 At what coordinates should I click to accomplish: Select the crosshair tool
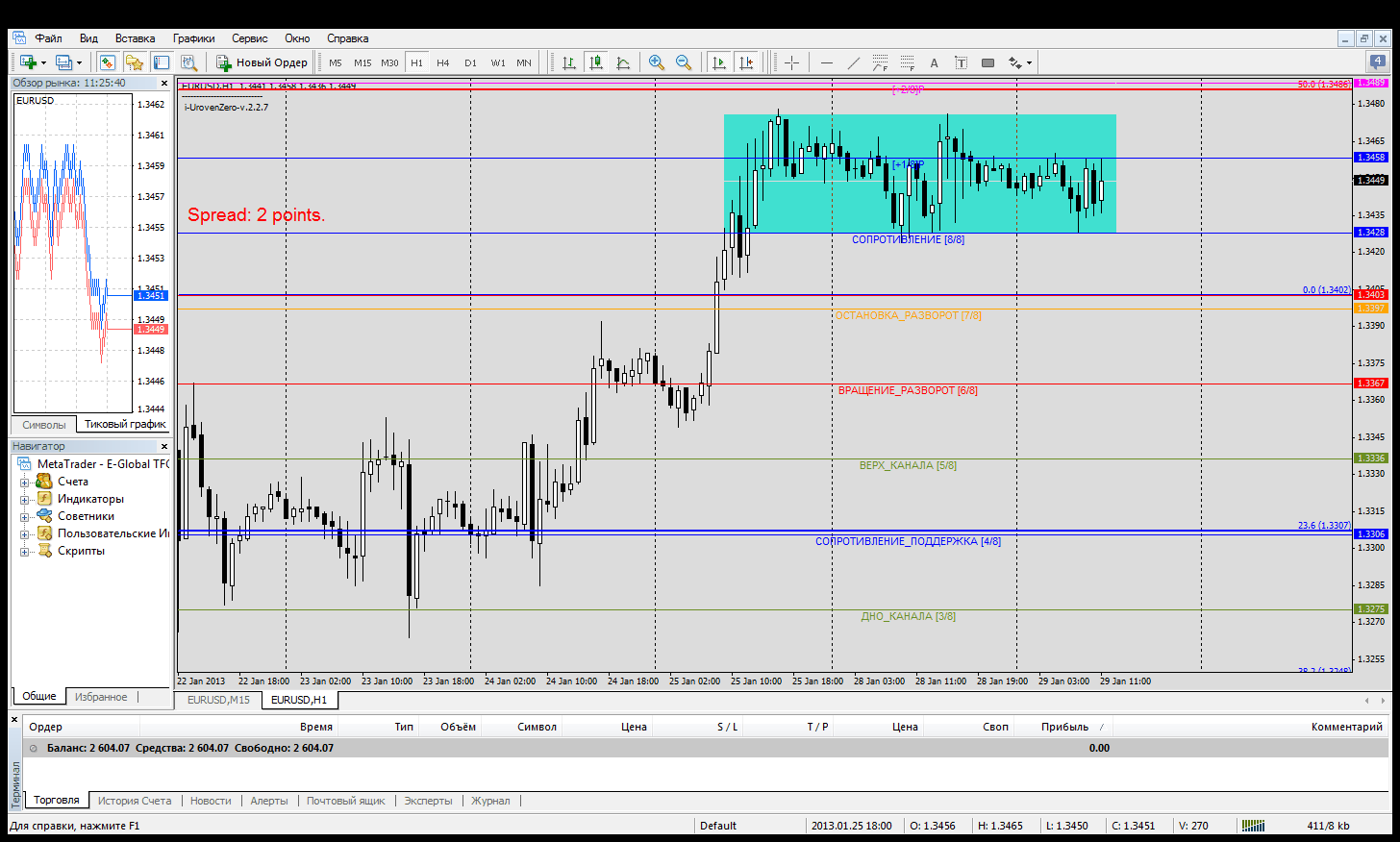pos(791,62)
